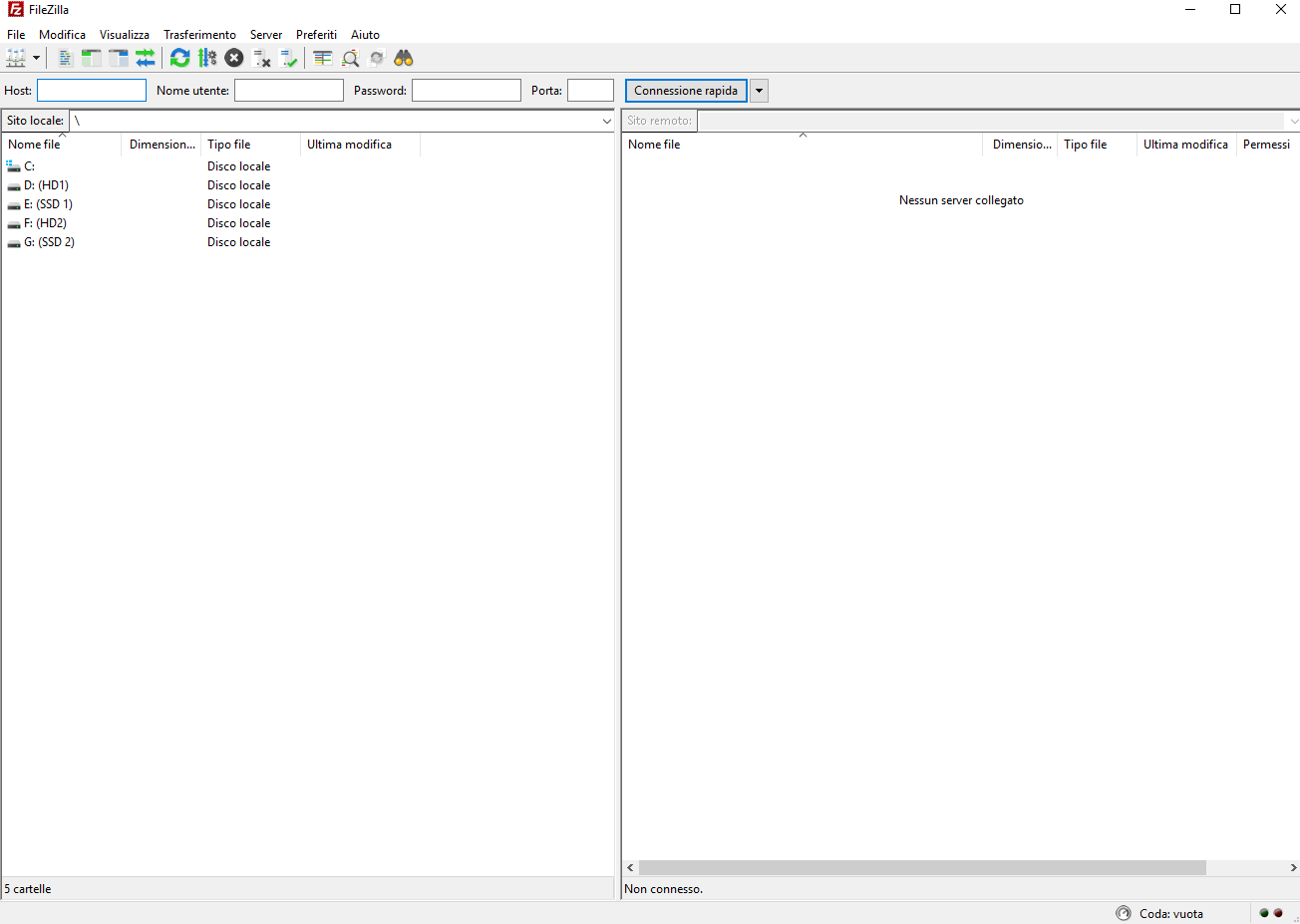
Task: Click the remote pane horizontal scrollbar
Action: (921, 868)
